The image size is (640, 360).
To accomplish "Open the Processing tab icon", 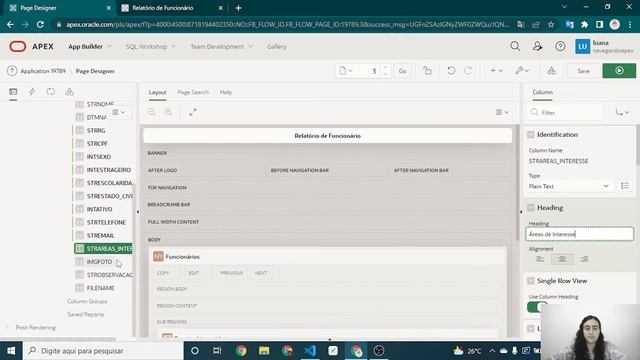I will click(x=51, y=91).
